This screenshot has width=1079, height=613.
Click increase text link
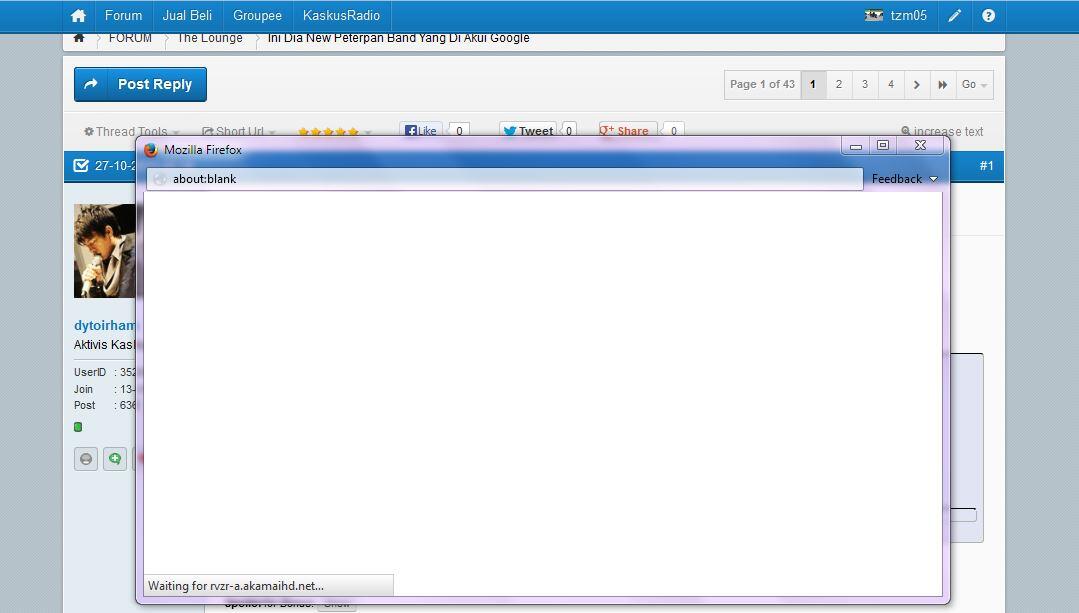point(942,131)
